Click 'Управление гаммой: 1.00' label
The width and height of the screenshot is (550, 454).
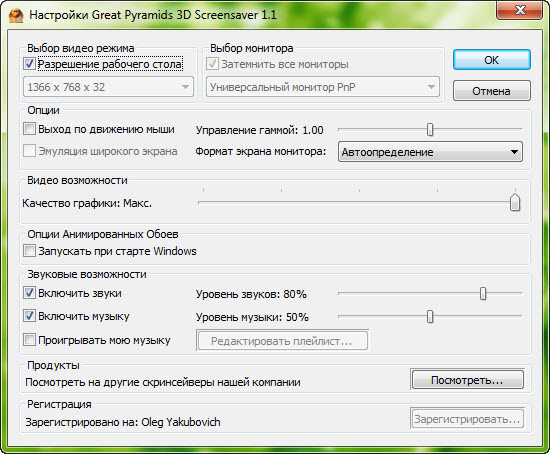(260, 130)
